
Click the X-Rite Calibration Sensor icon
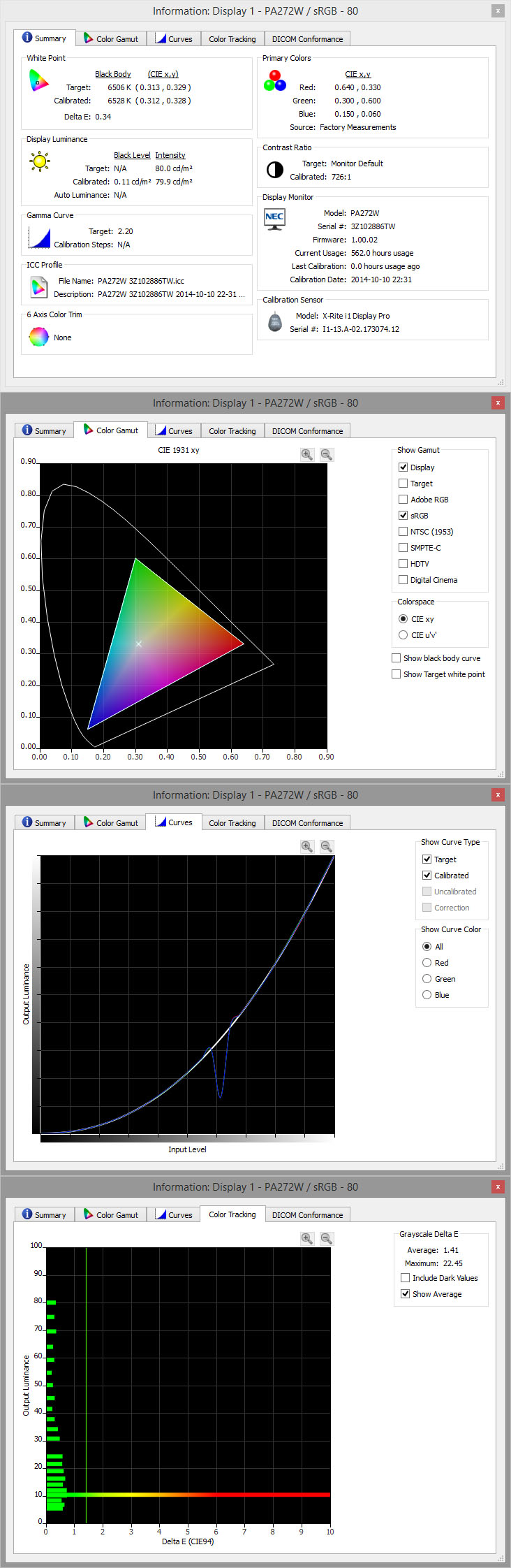tap(275, 322)
